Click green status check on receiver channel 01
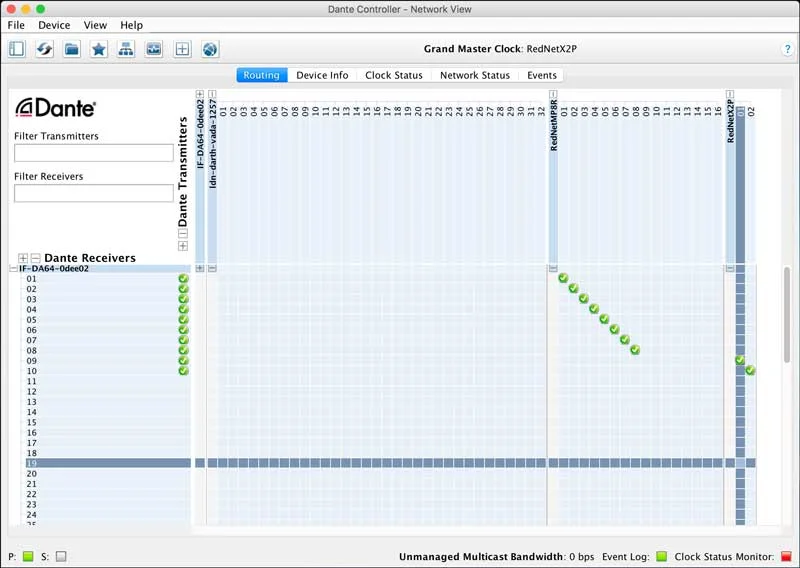This screenshot has height=568, width=800. coord(184,279)
